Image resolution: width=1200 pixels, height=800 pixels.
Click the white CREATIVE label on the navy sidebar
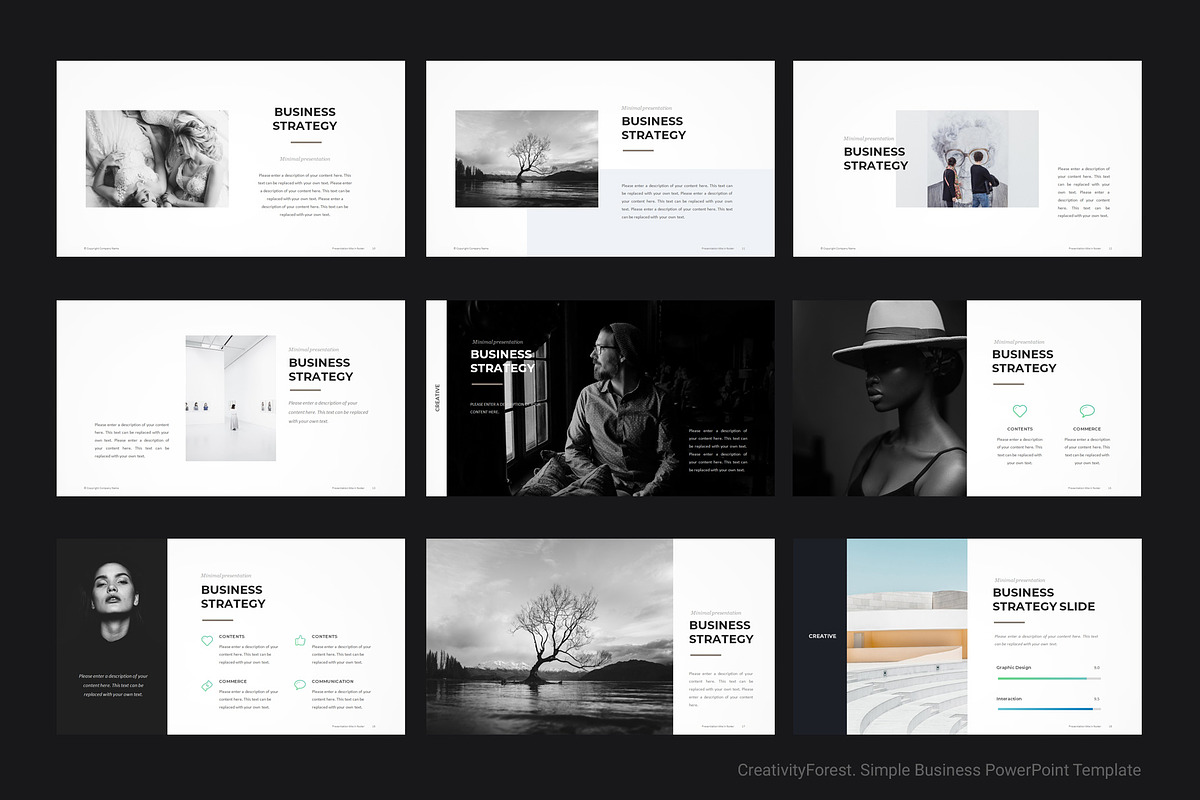tap(822, 636)
